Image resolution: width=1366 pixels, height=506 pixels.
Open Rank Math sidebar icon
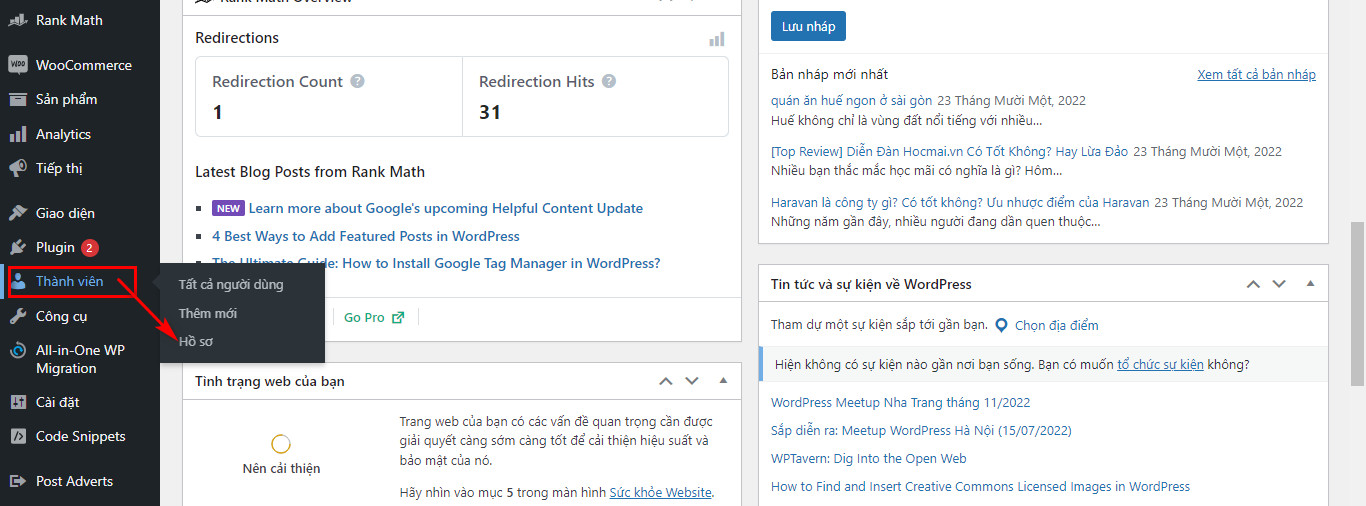pos(18,20)
